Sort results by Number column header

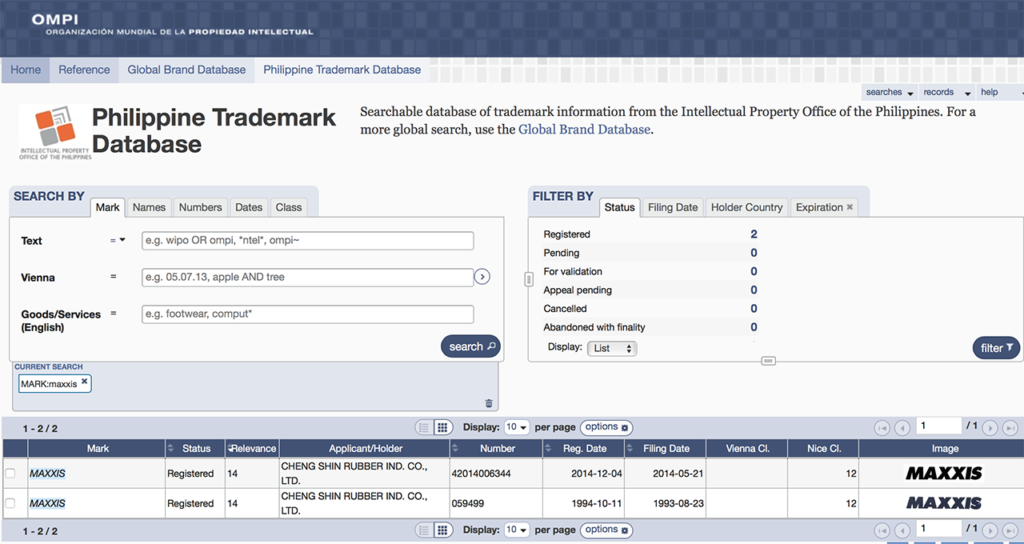click(496, 449)
